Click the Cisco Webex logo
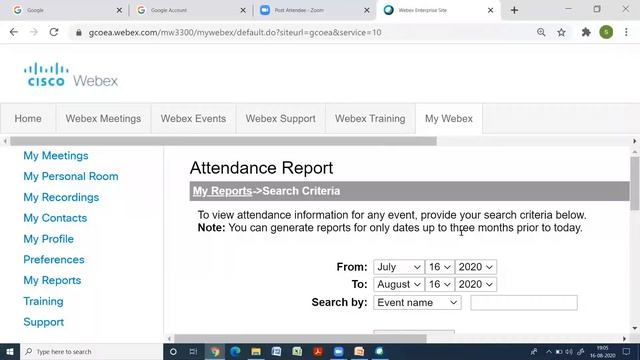 coord(71,75)
